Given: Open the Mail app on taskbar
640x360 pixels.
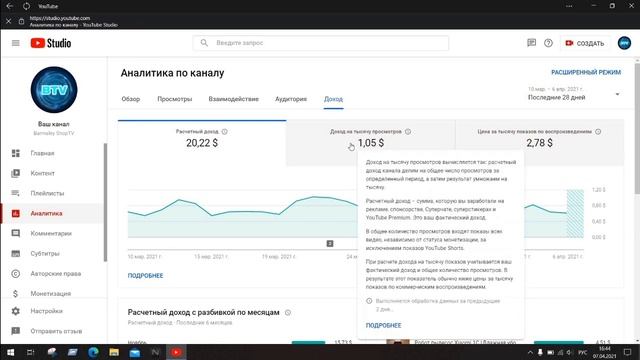Looking at the screenshot, I should coord(135,352).
